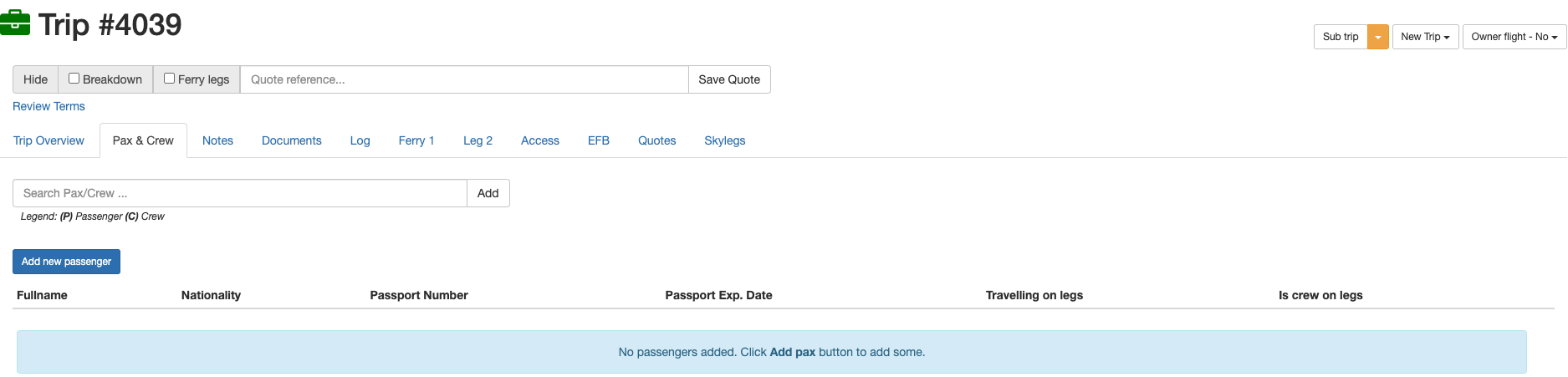This screenshot has height=377, width=1568.
Task: Click the Sub trip button
Action: pos(1341,37)
